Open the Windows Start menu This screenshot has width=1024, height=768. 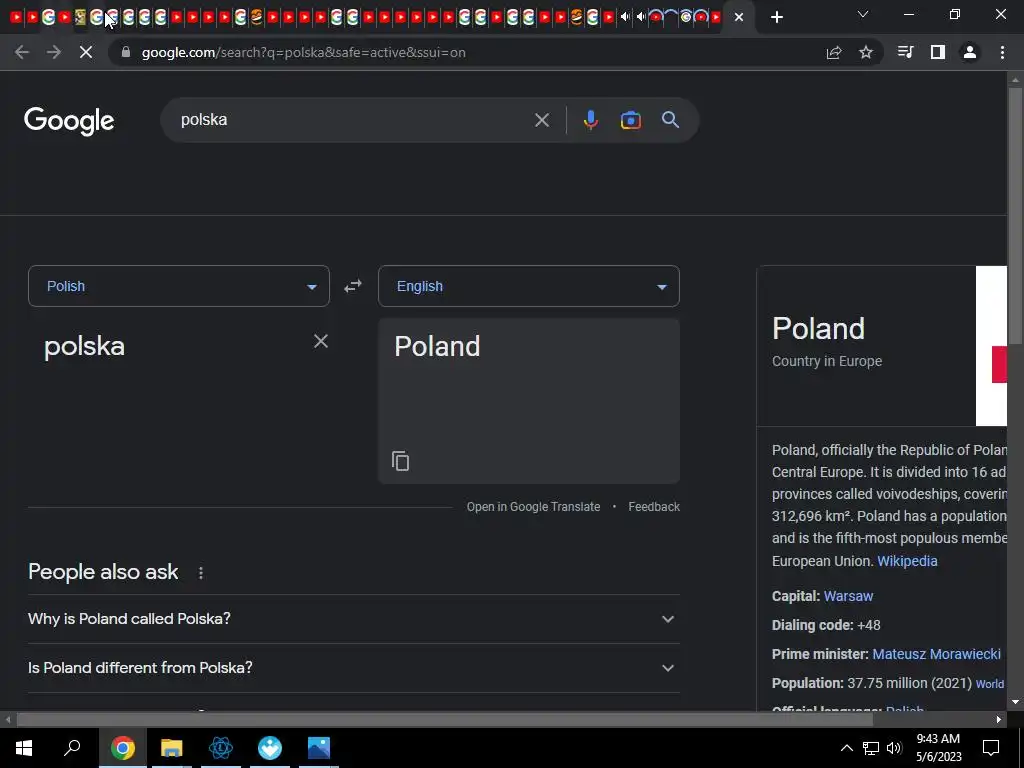point(24,748)
